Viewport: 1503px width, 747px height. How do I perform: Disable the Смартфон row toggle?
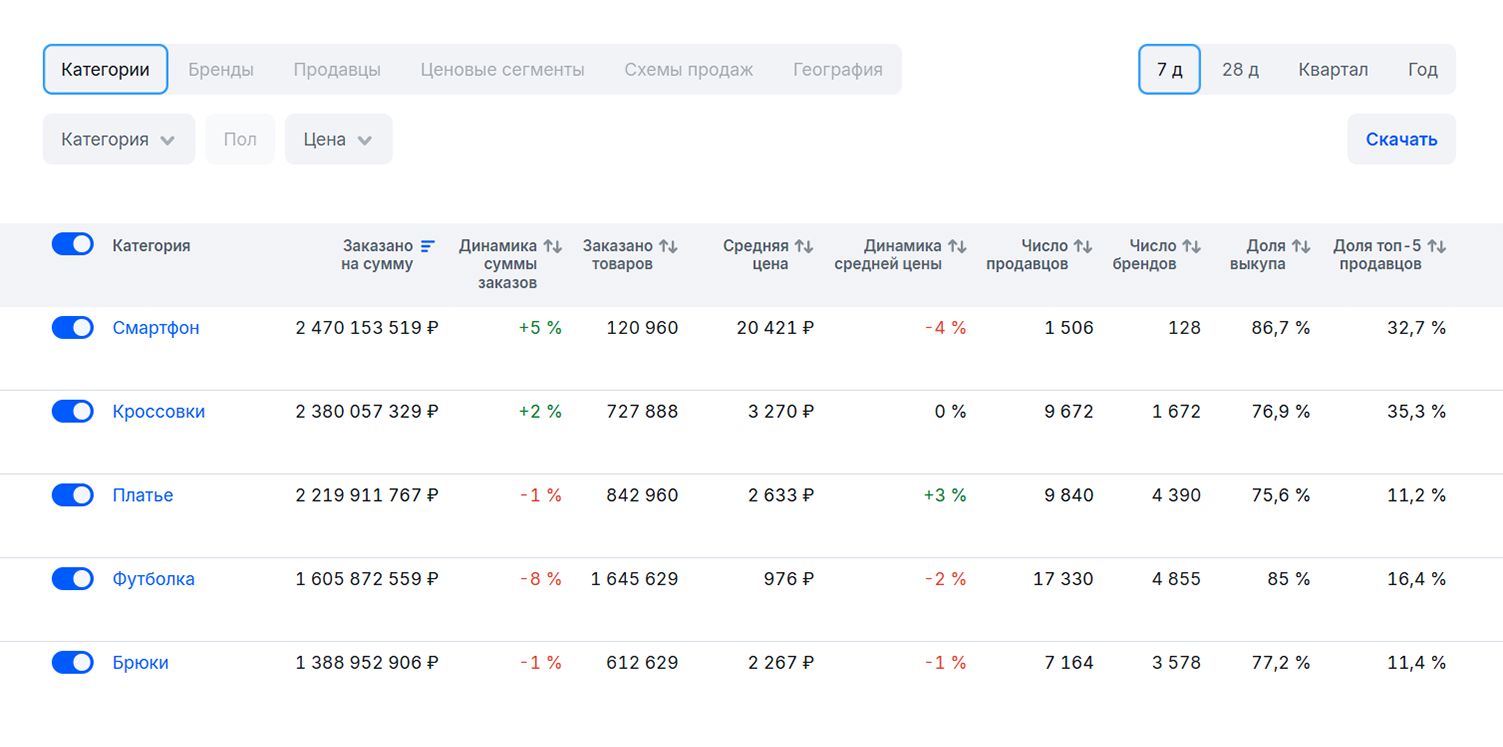pyautogui.click(x=73, y=328)
